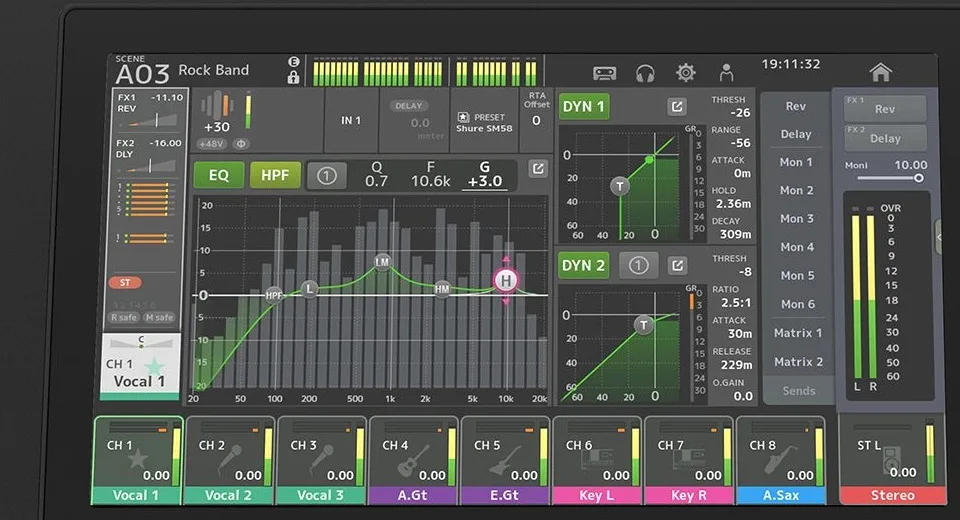Toggle the phase invert Φ button
The height and width of the screenshot is (520, 960).
241,144
